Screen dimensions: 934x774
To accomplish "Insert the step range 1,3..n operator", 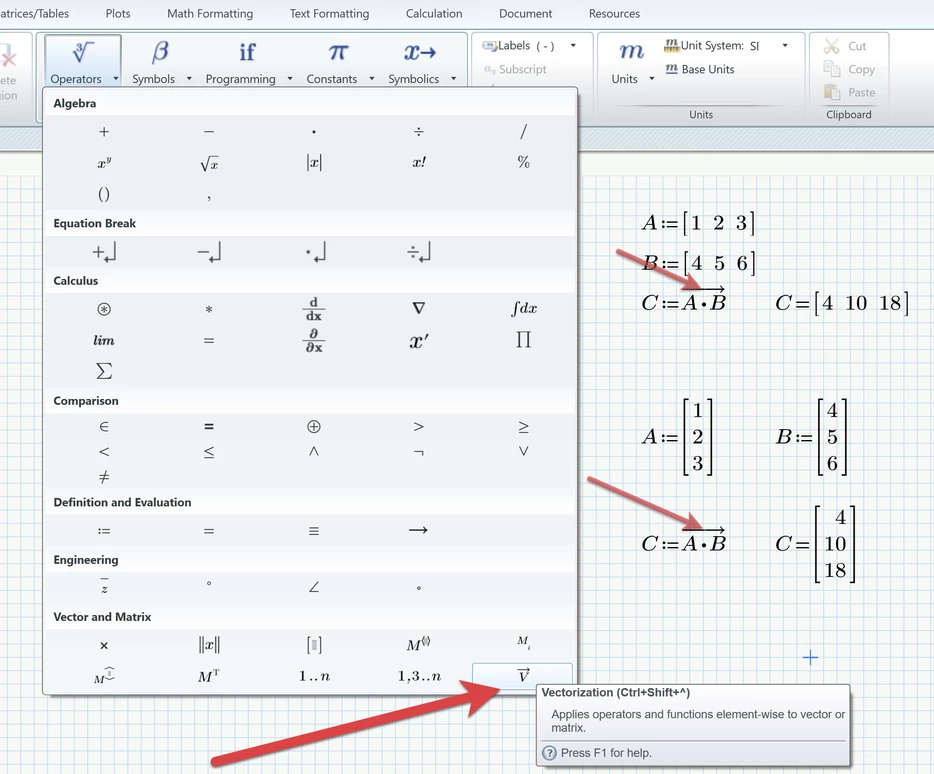I will tap(419, 676).
